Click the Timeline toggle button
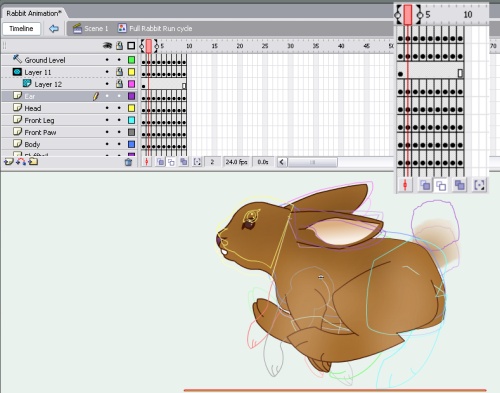500x393 pixels. (22, 29)
